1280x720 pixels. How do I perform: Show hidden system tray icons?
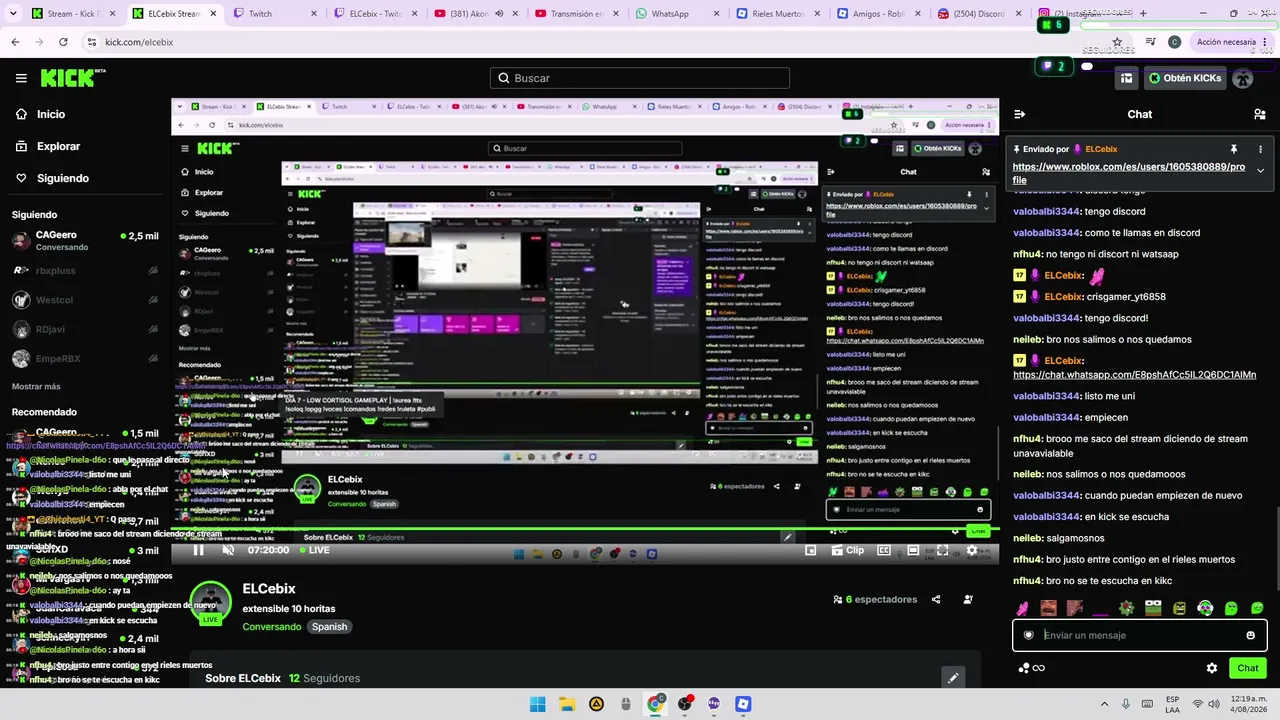[1104, 704]
